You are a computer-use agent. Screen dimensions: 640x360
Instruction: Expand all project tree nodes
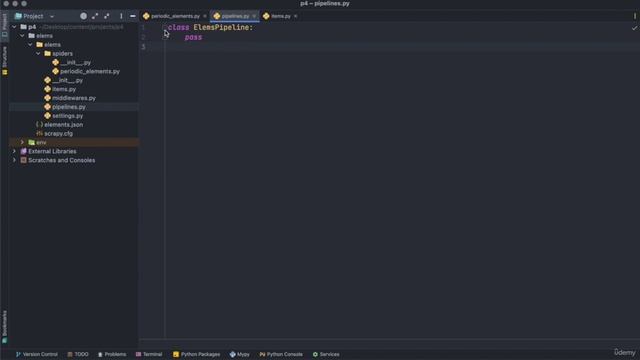95,16
